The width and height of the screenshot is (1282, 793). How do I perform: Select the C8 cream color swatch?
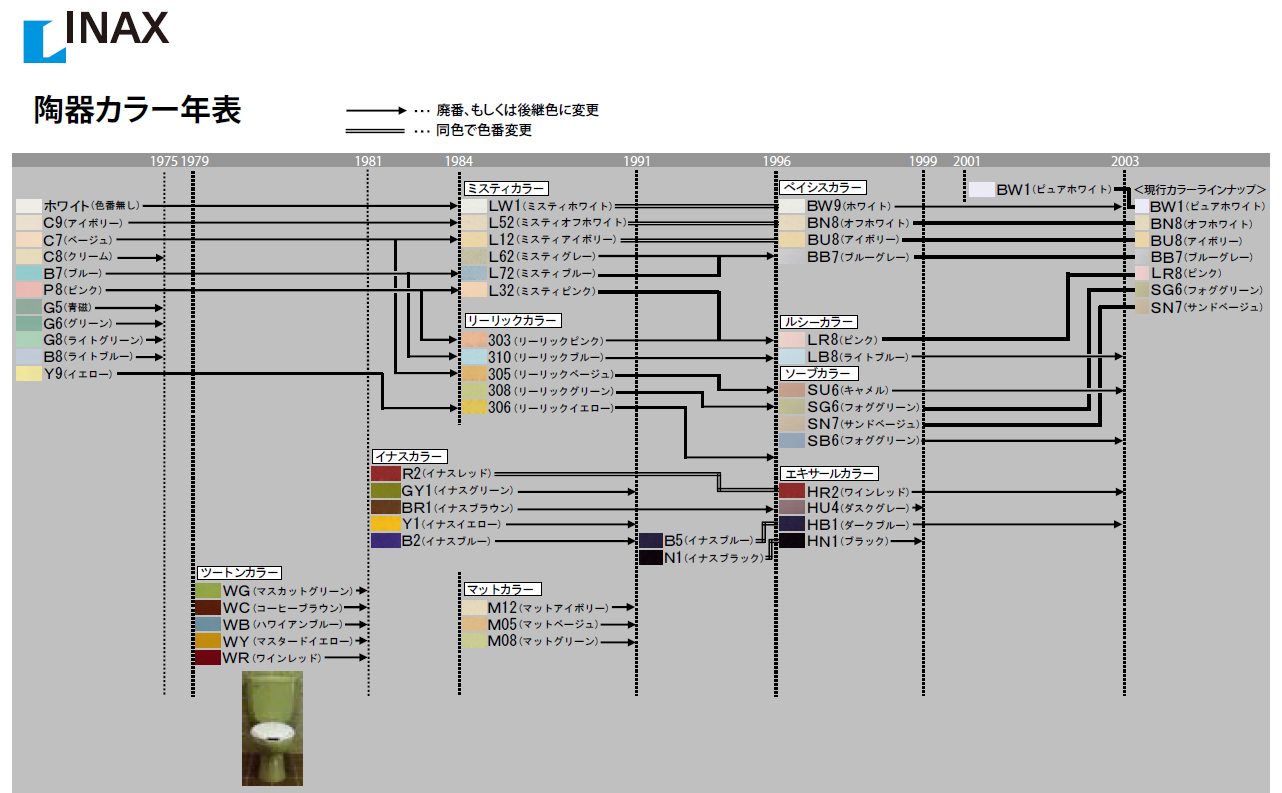coord(28,257)
